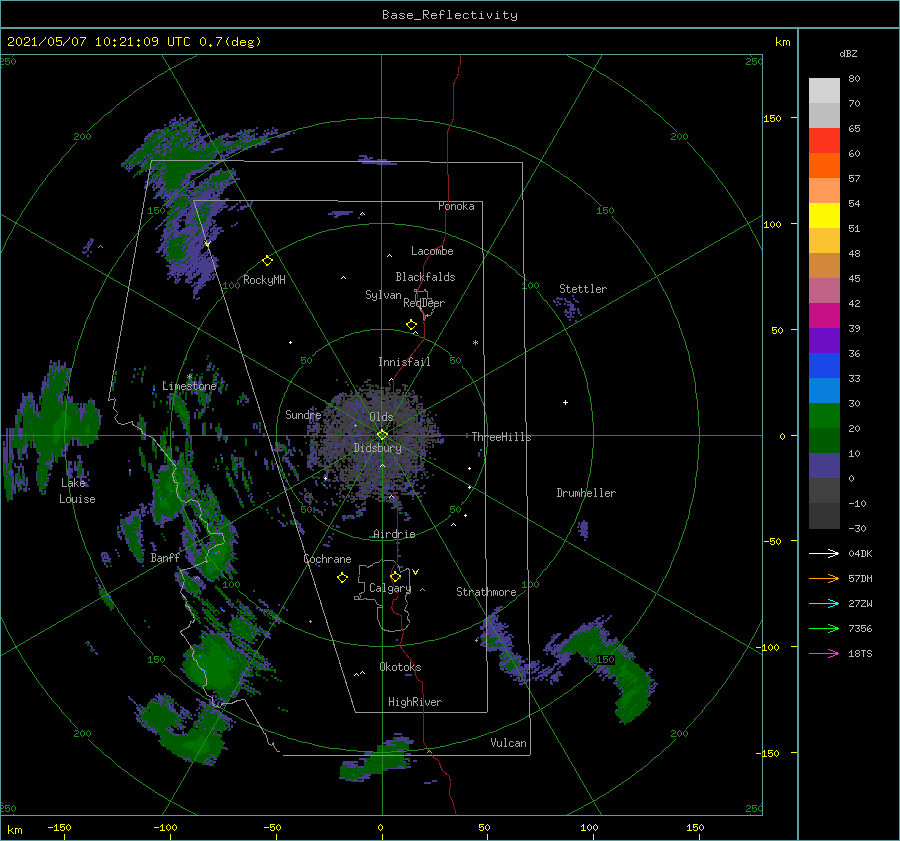Click the radar center diamond at Olds
Viewport: 900px width, 841px height.
click(x=382, y=435)
